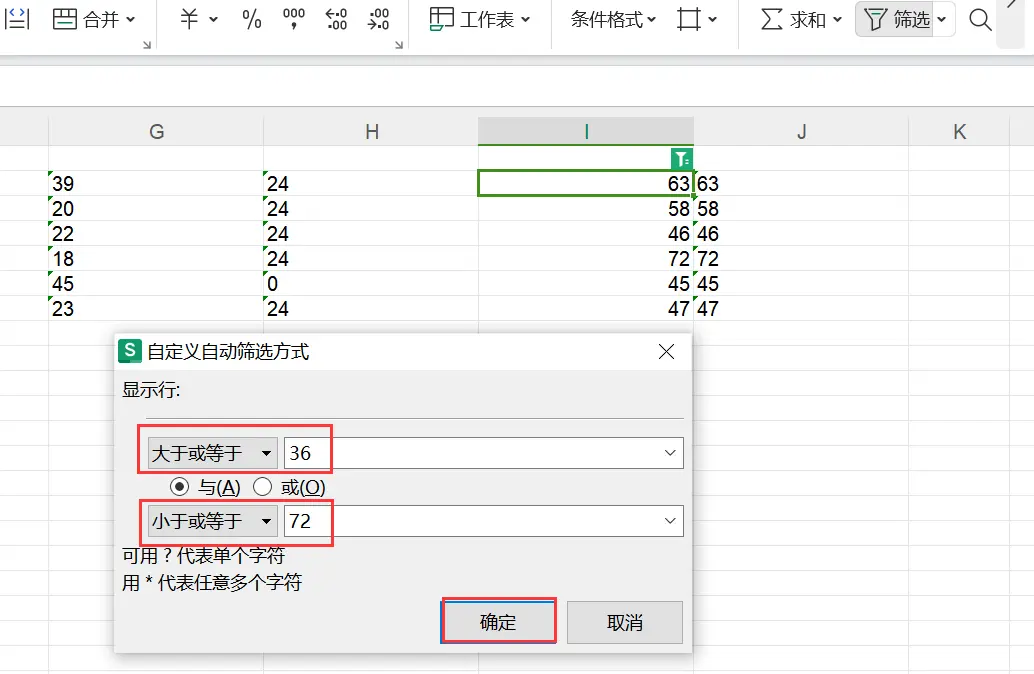
Task: Click the second value field containing 72
Action: tap(483, 521)
